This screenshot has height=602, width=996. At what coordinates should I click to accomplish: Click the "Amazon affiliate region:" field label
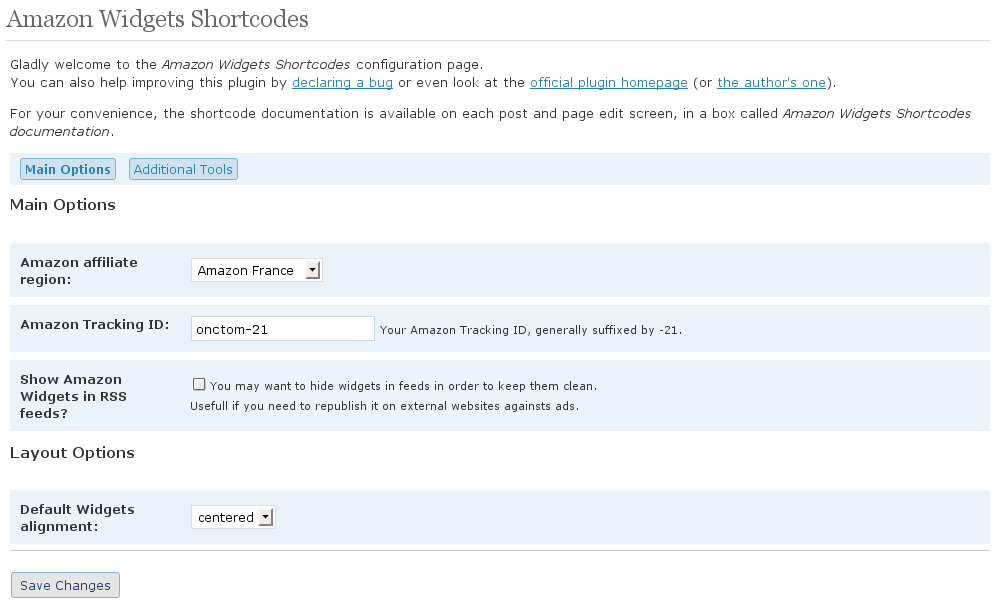click(x=79, y=271)
